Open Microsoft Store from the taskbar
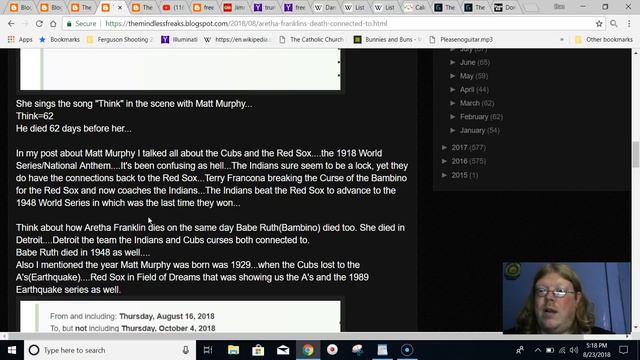This screenshot has width=640, height=360. (258, 350)
